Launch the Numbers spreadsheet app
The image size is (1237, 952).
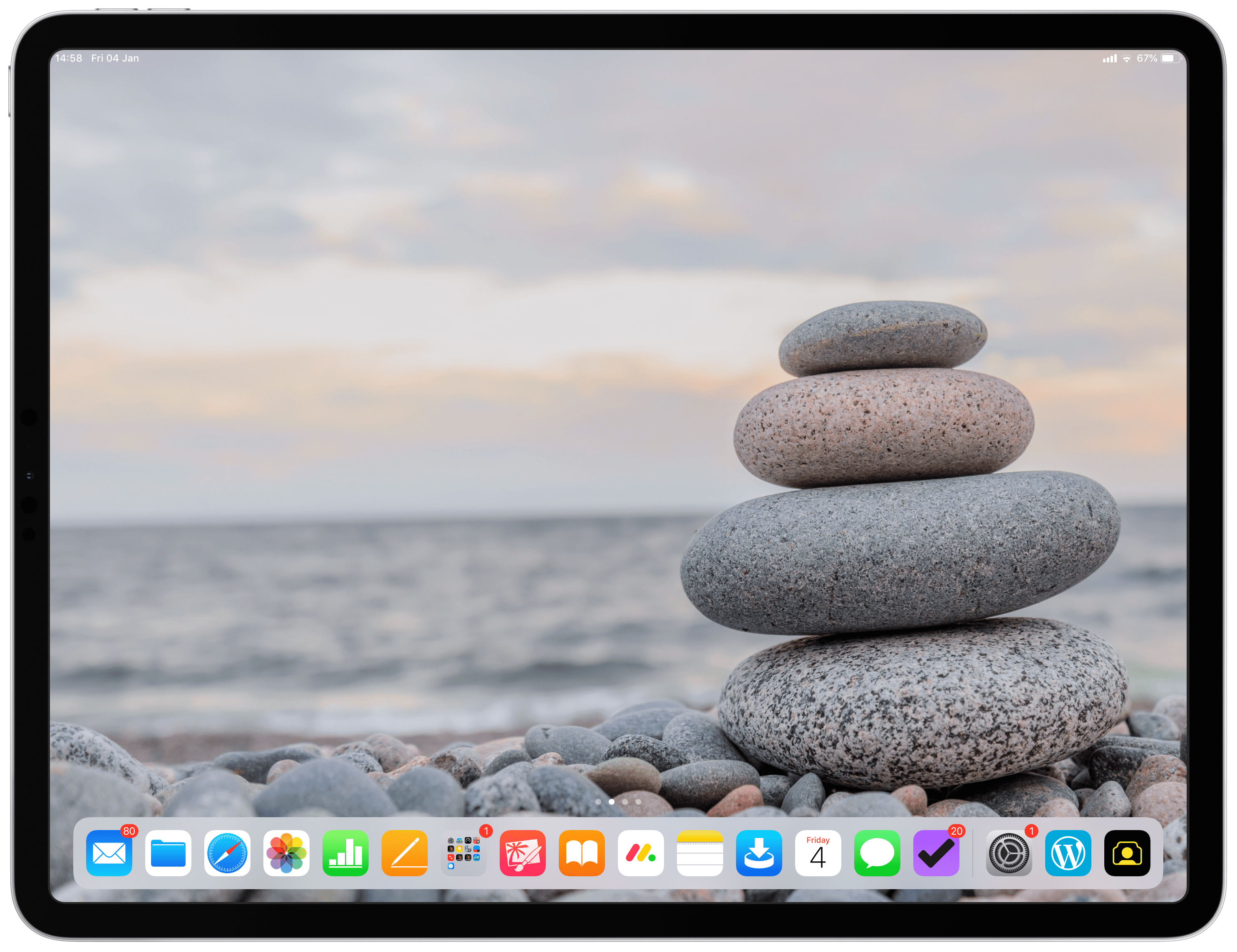[345, 853]
